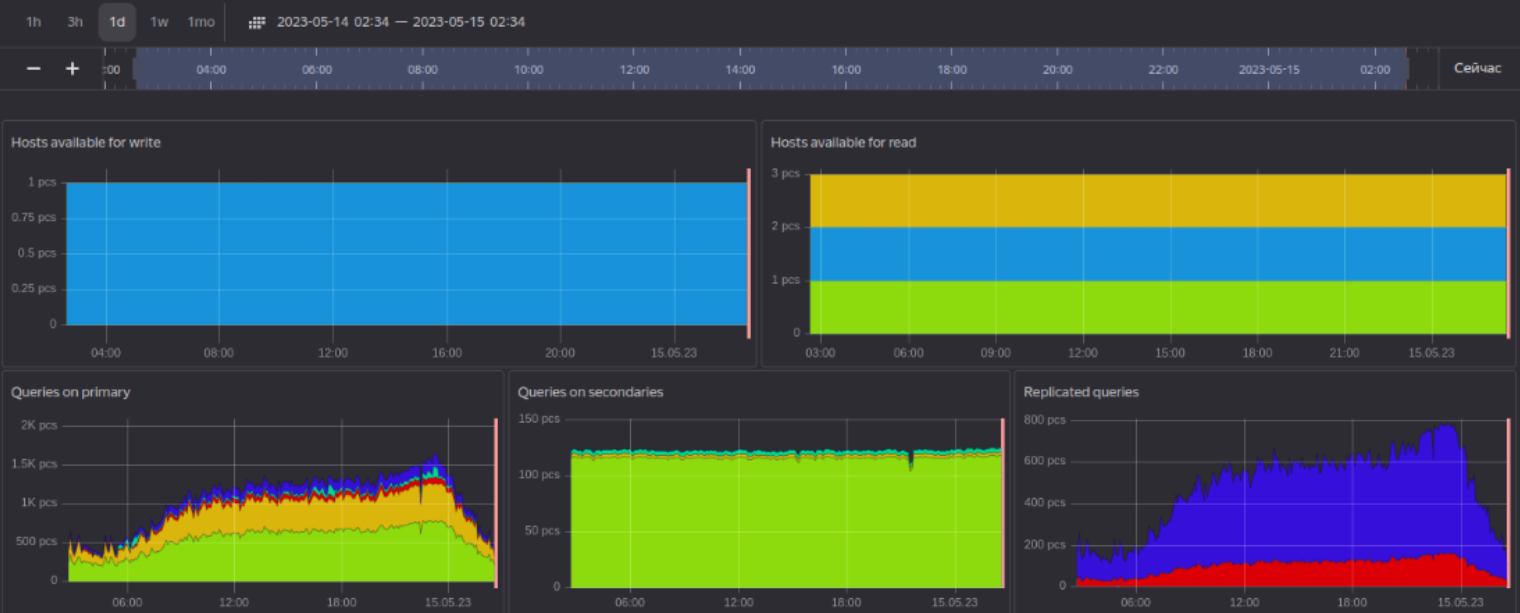Click the zoom in plus icon
This screenshot has height=613, width=1520.
(x=72, y=69)
